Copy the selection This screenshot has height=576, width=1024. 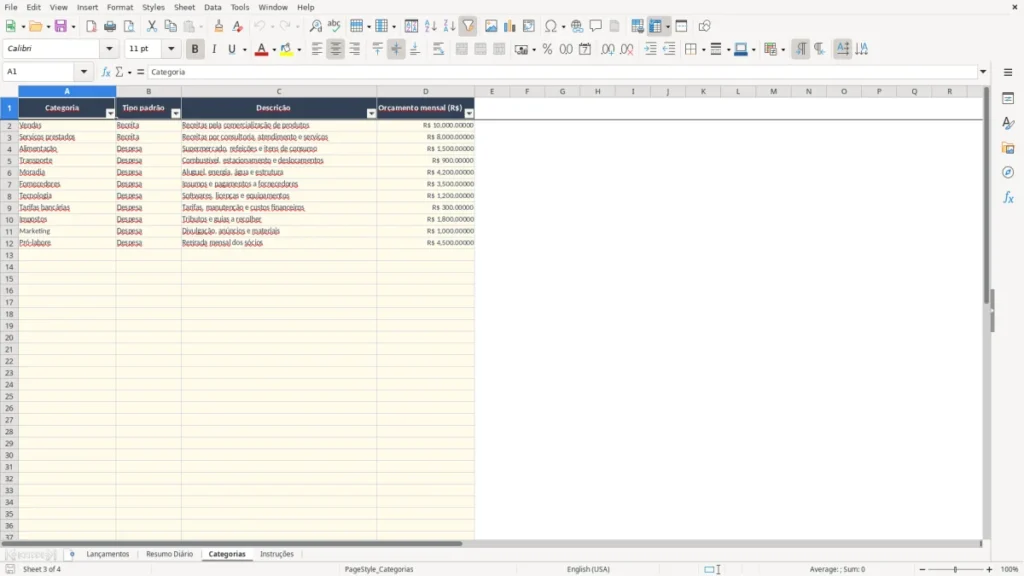tap(170, 26)
